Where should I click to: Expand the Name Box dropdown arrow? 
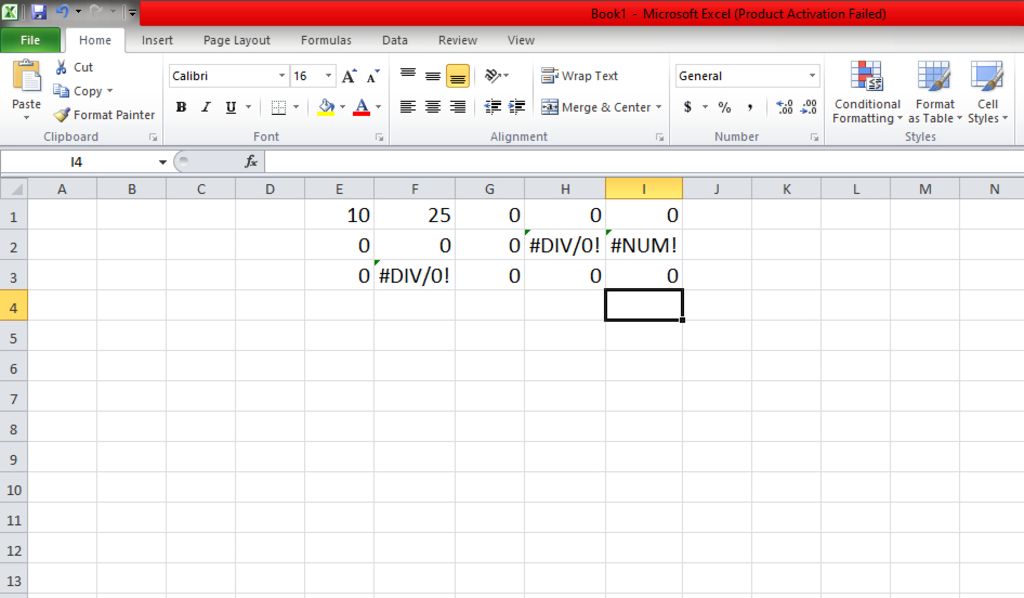(x=163, y=162)
